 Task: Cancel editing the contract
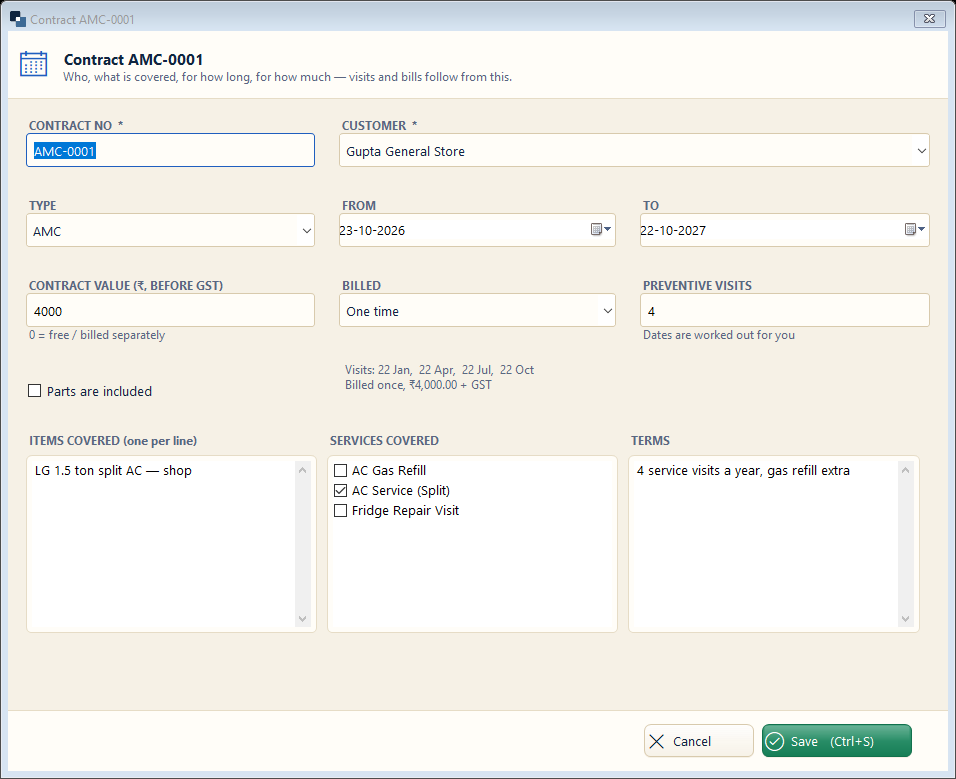[699, 741]
